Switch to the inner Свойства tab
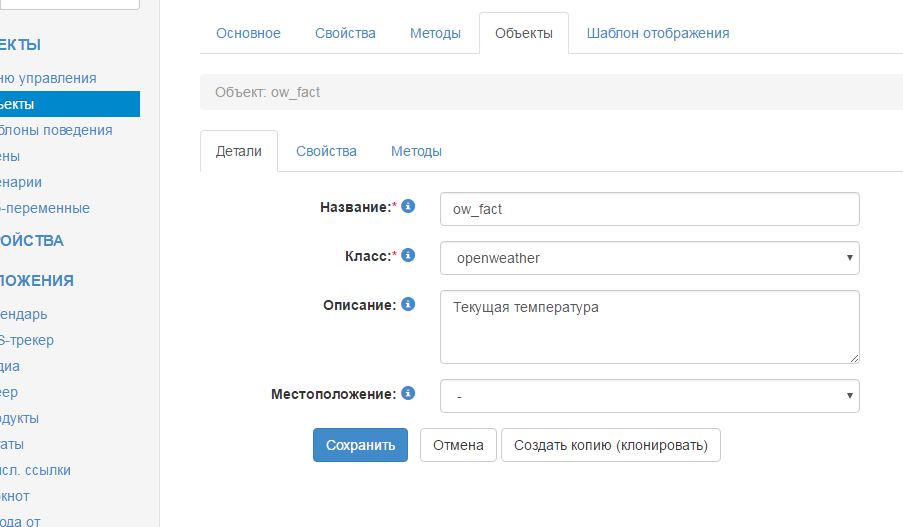 [326, 151]
